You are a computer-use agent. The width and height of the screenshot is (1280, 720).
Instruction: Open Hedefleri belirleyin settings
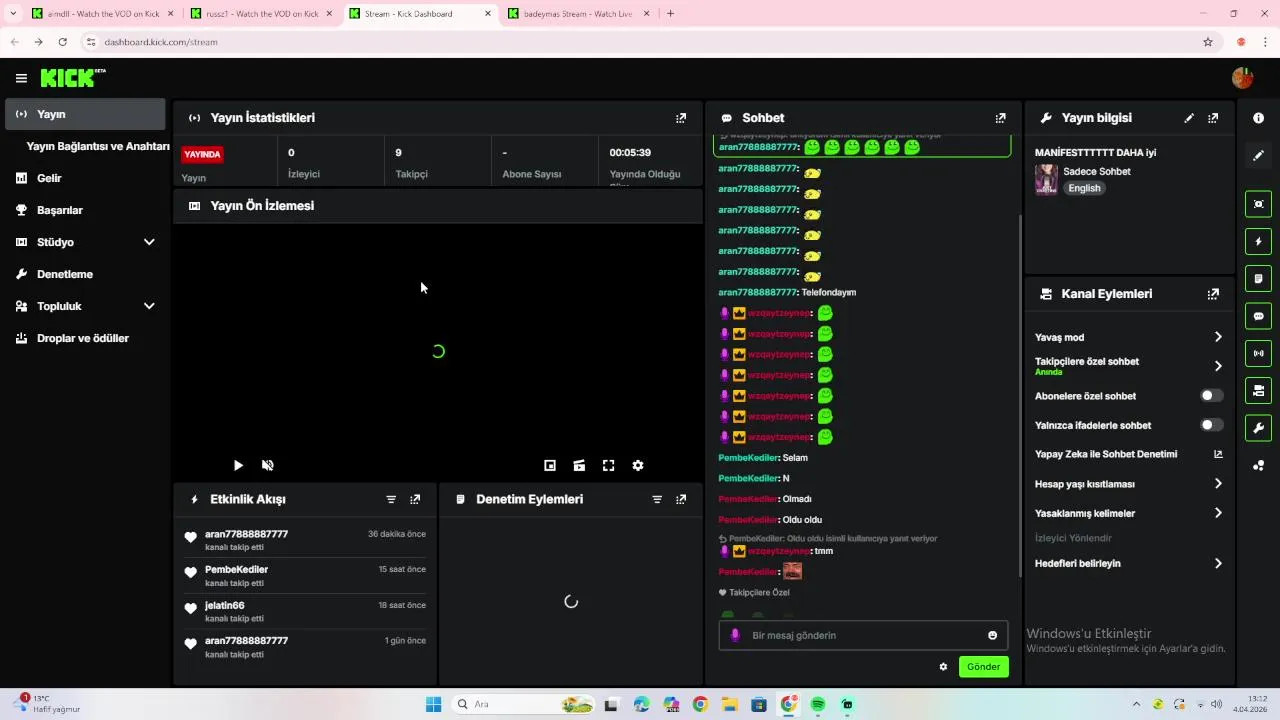[1129, 563]
